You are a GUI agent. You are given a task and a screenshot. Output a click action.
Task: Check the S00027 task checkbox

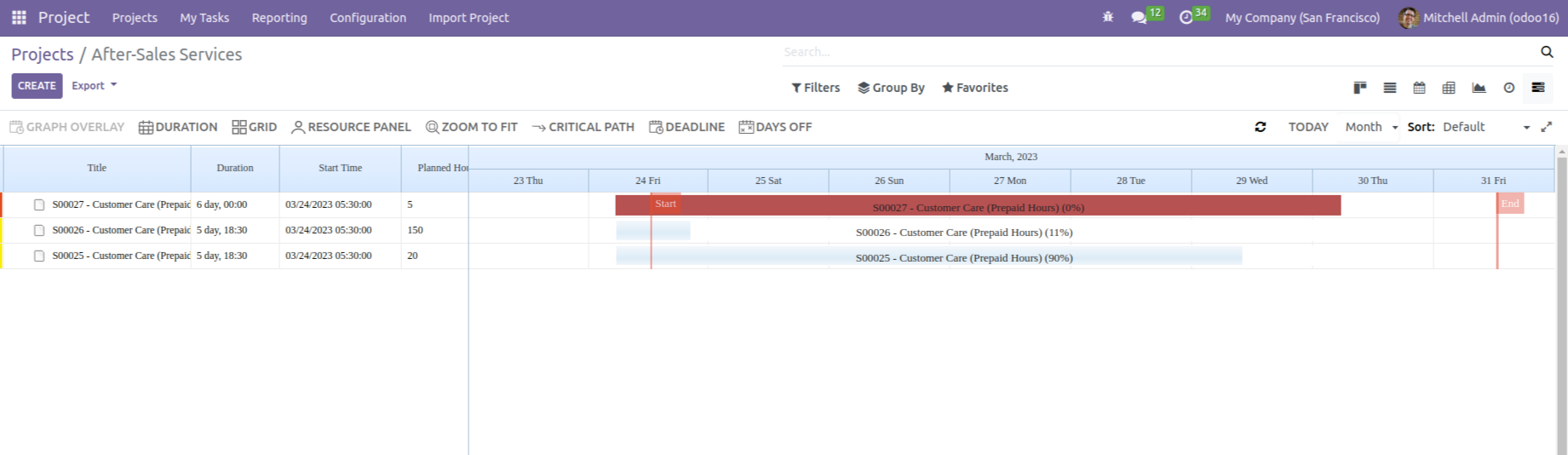point(39,205)
